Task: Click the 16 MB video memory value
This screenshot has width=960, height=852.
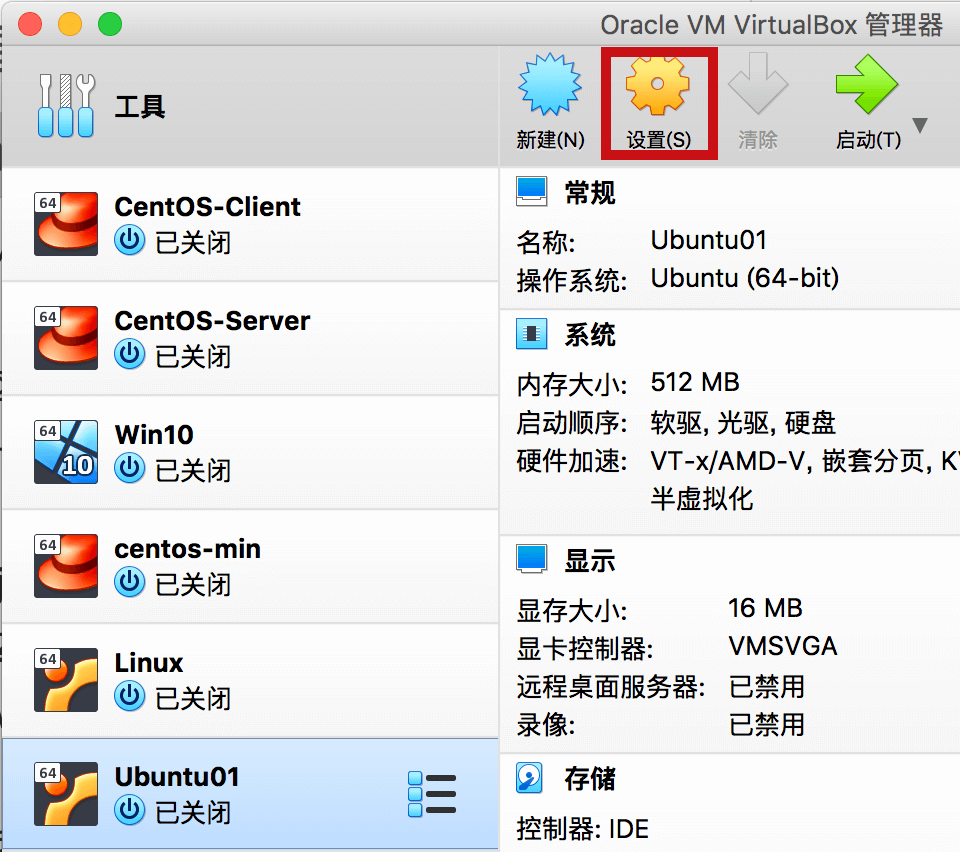Action: click(765, 608)
